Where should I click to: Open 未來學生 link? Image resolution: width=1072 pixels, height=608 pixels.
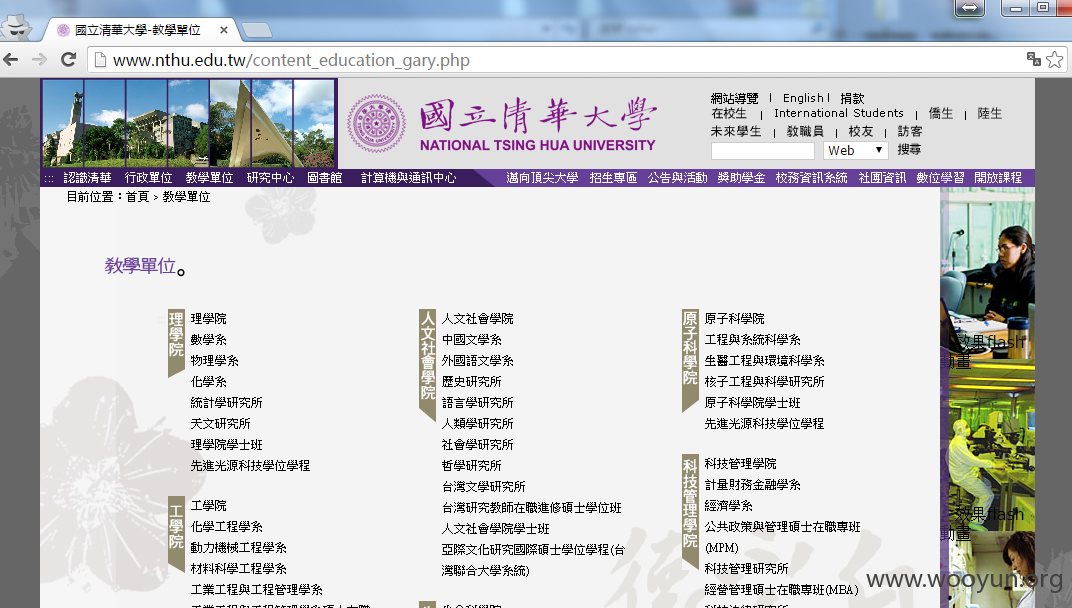coord(736,131)
